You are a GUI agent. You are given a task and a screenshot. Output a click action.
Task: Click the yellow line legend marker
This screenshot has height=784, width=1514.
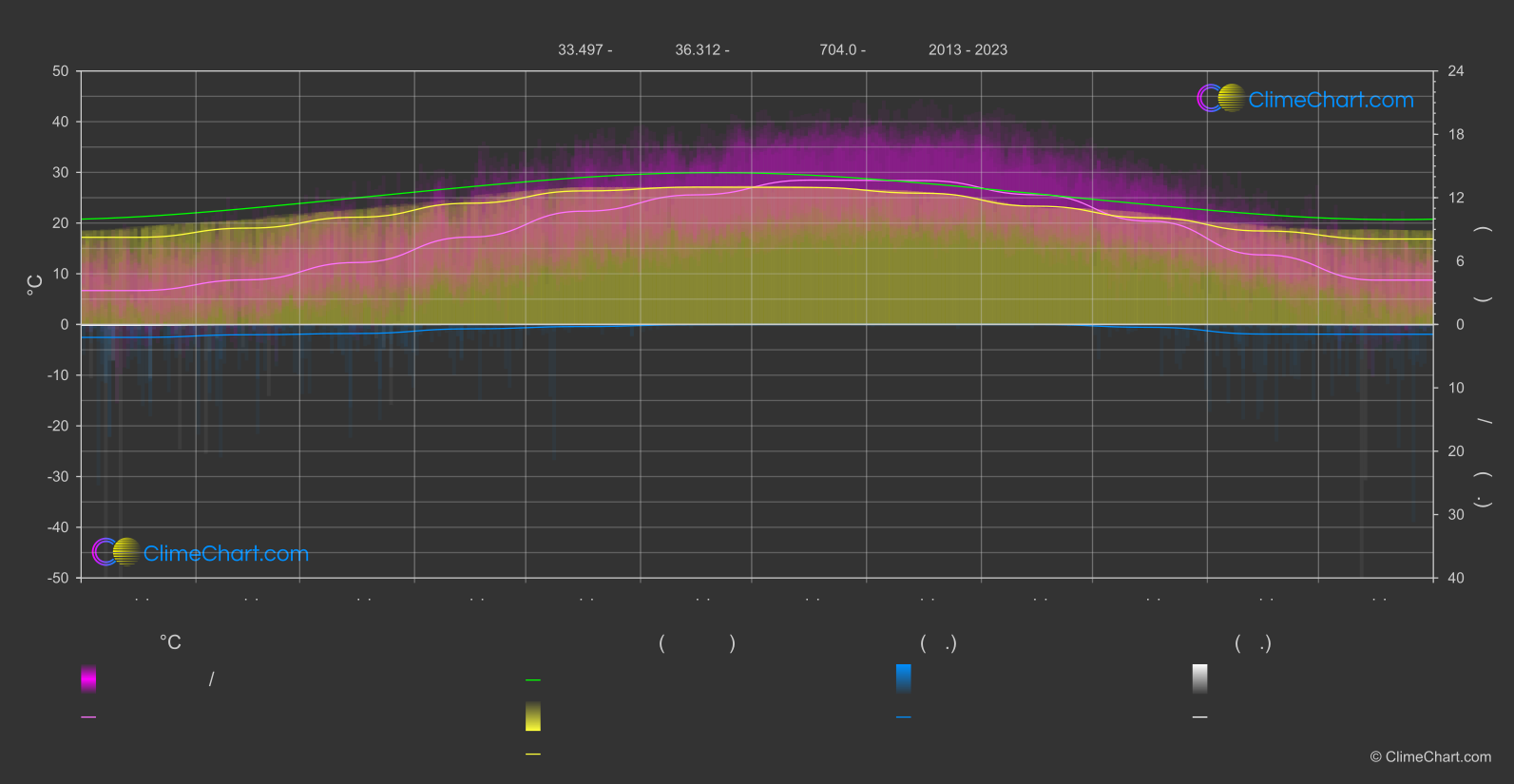coord(533,755)
